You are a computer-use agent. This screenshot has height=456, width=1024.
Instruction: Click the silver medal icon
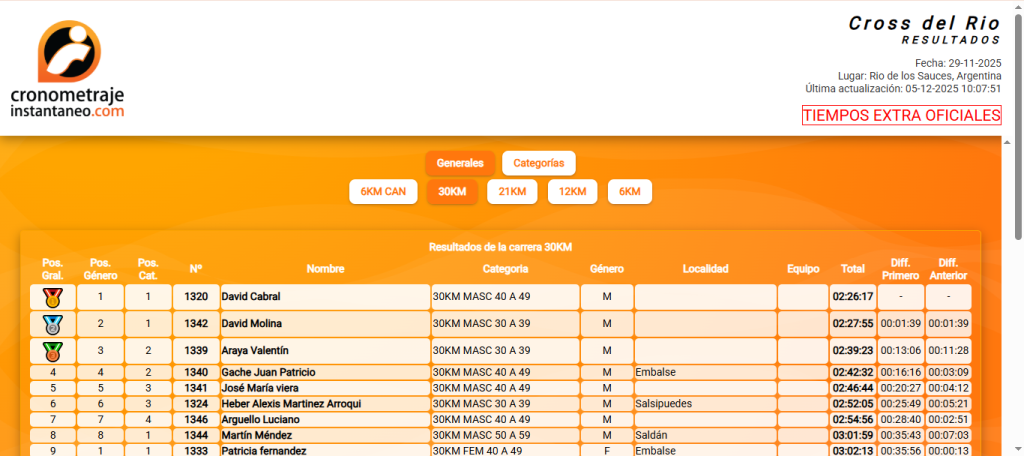click(x=52, y=324)
